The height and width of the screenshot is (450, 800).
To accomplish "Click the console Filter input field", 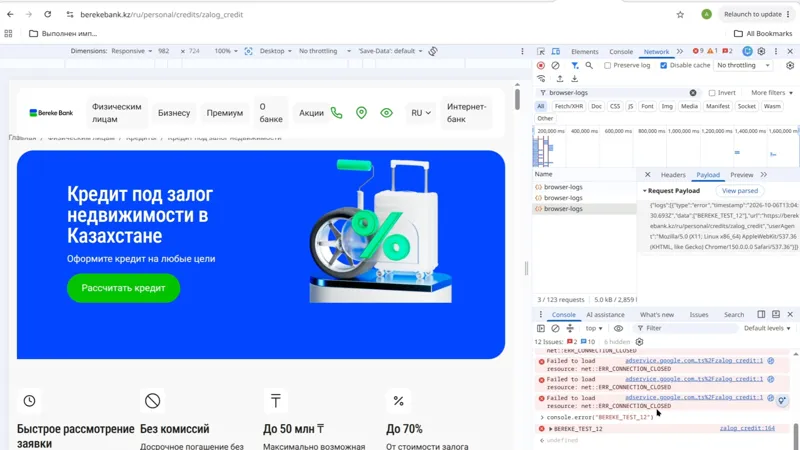I will [686, 328].
